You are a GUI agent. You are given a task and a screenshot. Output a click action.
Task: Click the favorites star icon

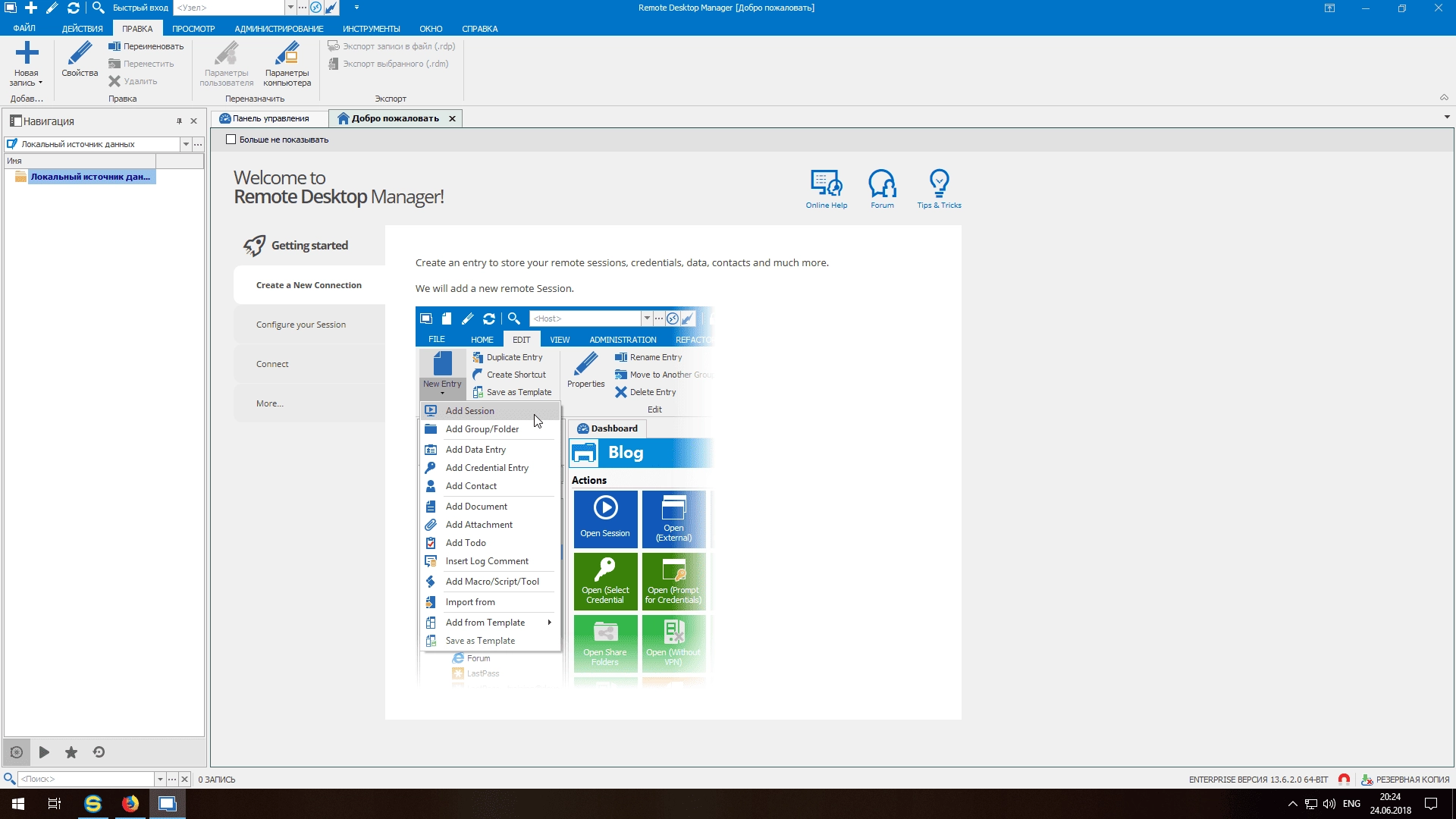(71, 752)
